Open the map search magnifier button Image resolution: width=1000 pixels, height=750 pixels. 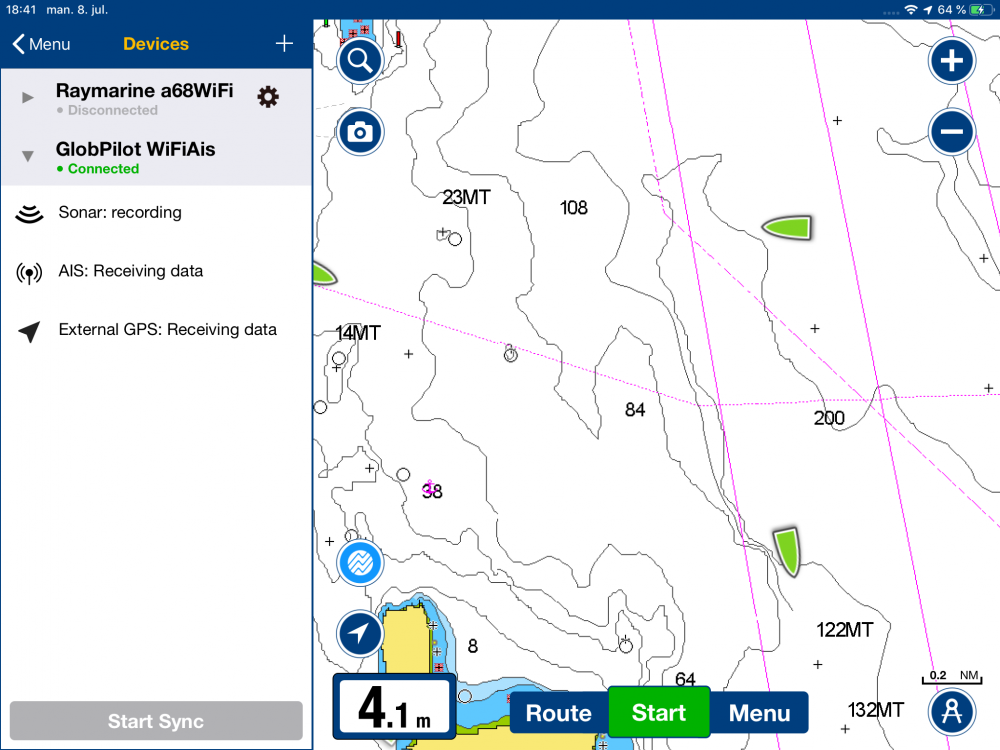360,61
